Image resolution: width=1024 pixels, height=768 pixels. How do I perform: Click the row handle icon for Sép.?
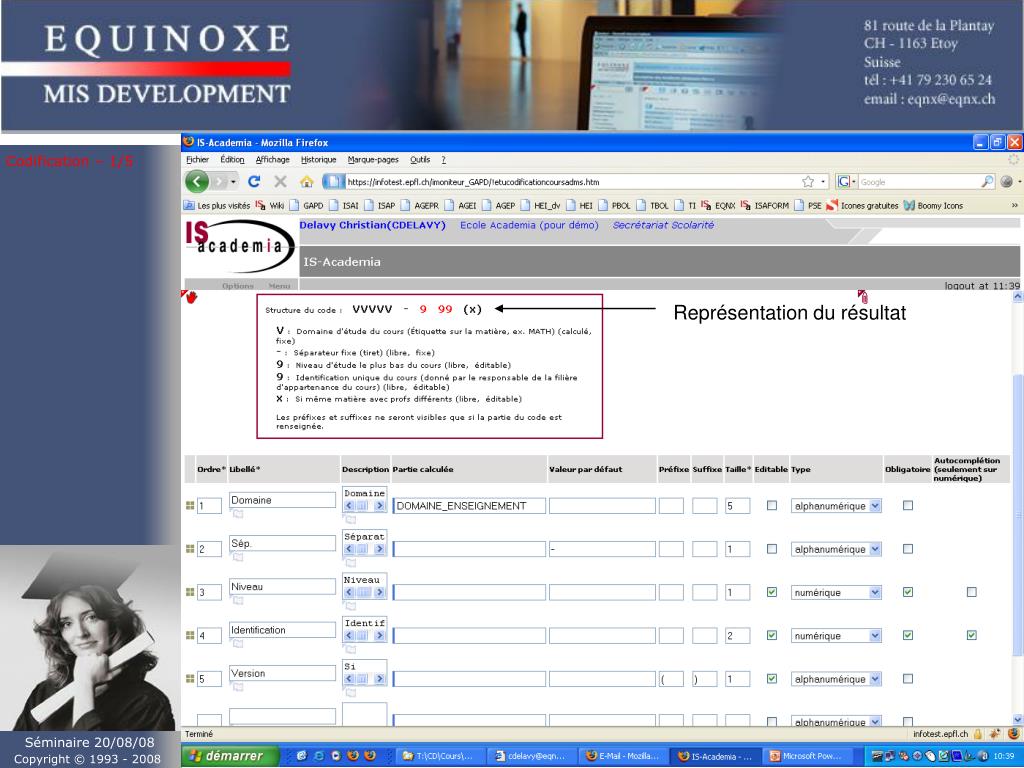(190, 549)
